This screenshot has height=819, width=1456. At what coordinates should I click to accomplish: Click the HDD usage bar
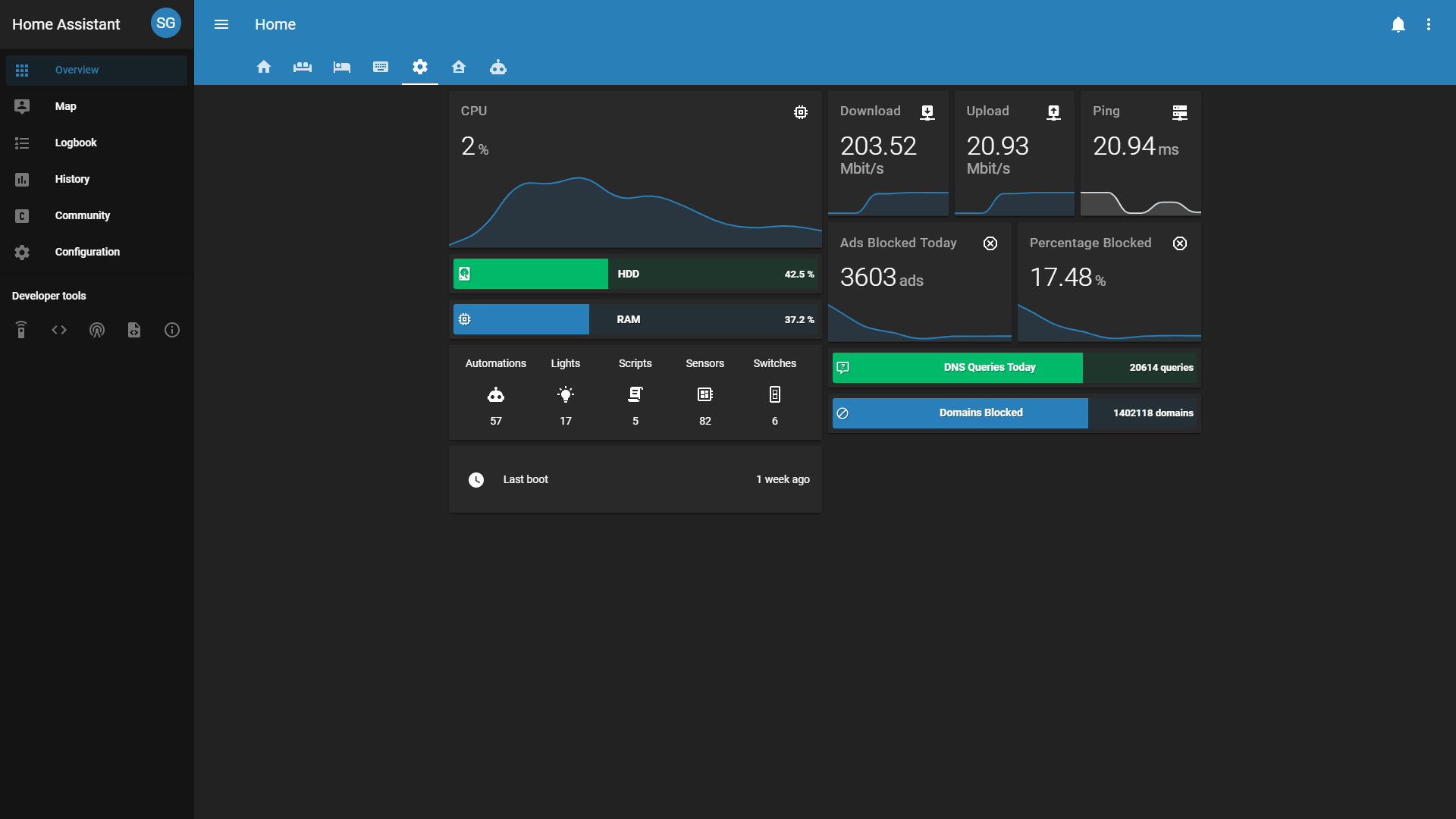[635, 274]
